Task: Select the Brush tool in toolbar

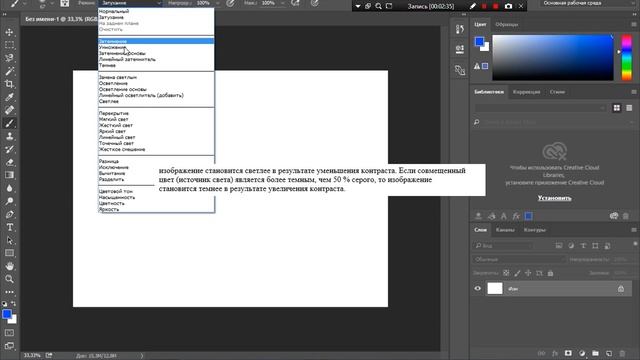Action: [x=9, y=123]
